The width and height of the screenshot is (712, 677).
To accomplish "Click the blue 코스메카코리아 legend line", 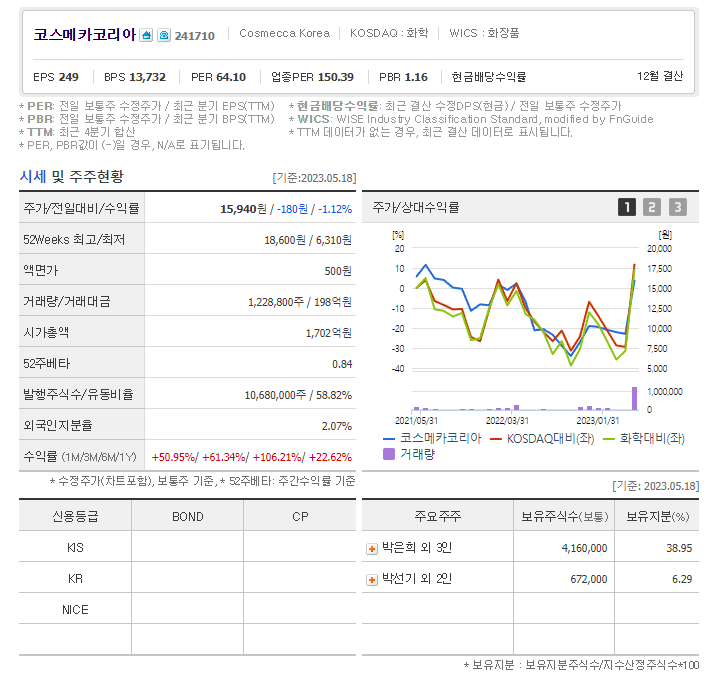I will coord(389,439).
